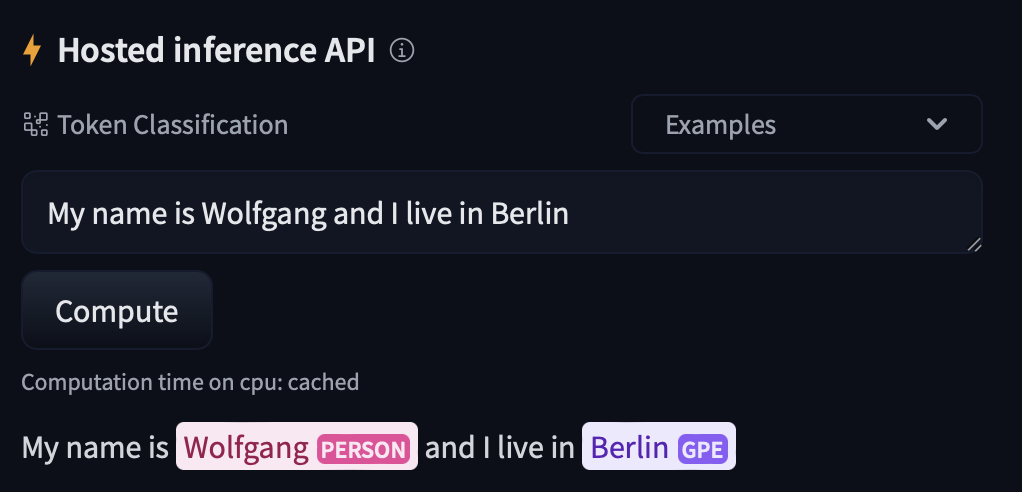Select the highlighted Wolfgang entity in results
This screenshot has height=492, width=1022.
(246, 448)
